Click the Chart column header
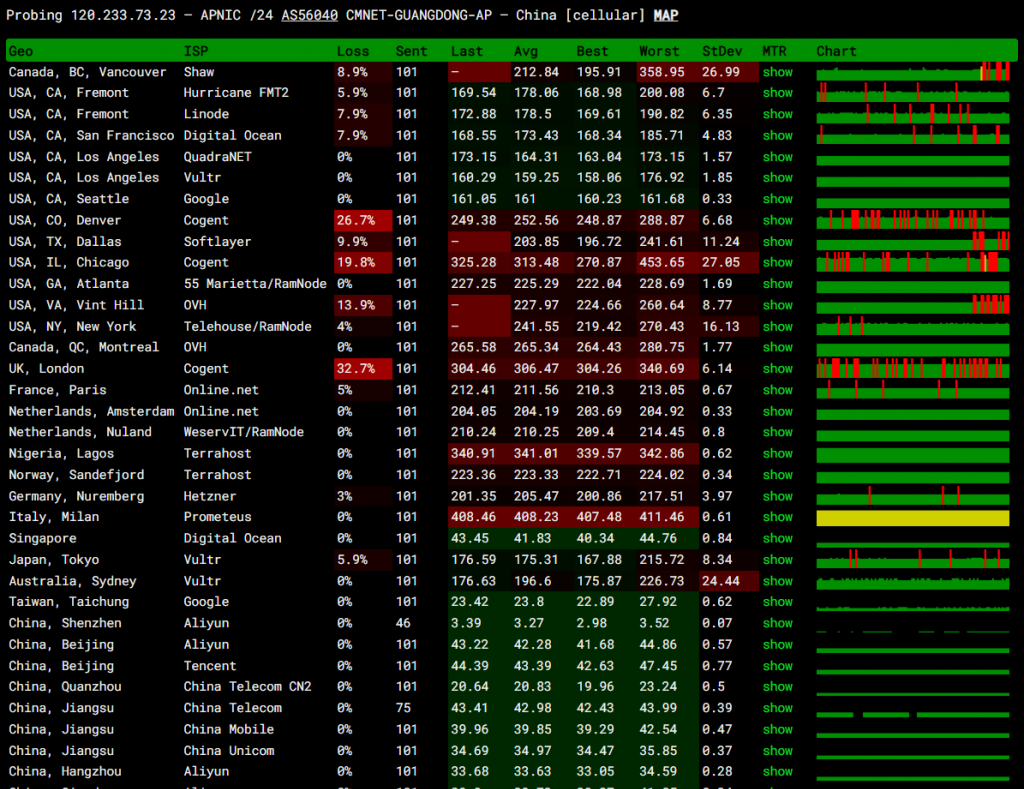 point(836,51)
